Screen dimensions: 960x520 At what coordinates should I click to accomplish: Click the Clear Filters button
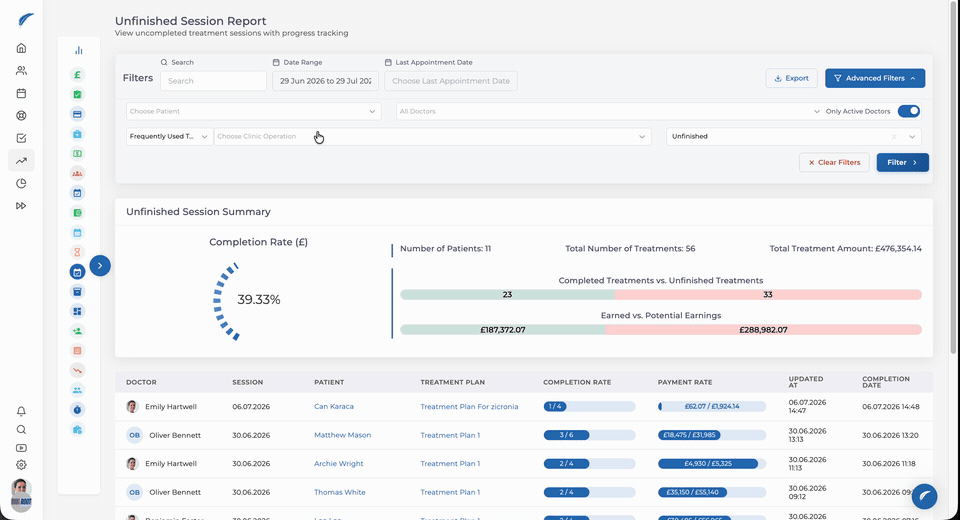click(x=834, y=162)
